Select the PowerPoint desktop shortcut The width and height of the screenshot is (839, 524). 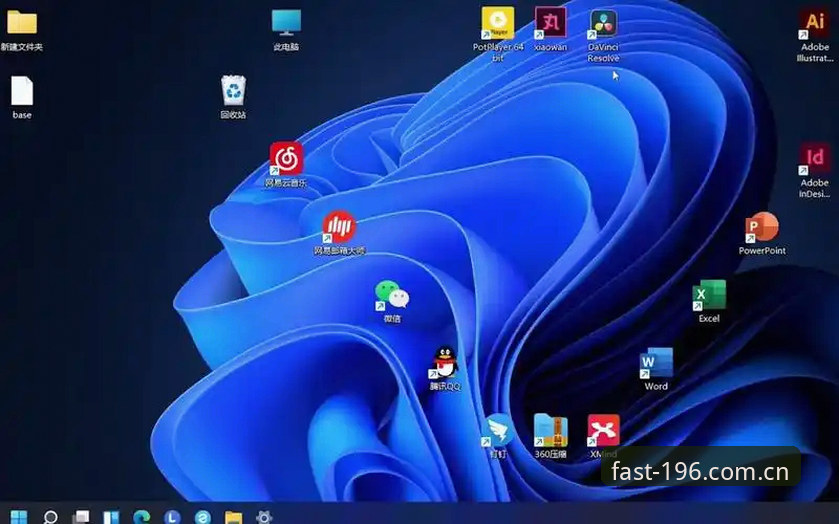pyautogui.click(x=762, y=227)
